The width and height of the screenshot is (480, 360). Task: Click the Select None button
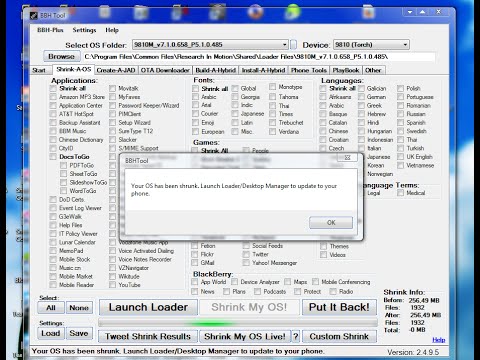click(x=79, y=308)
